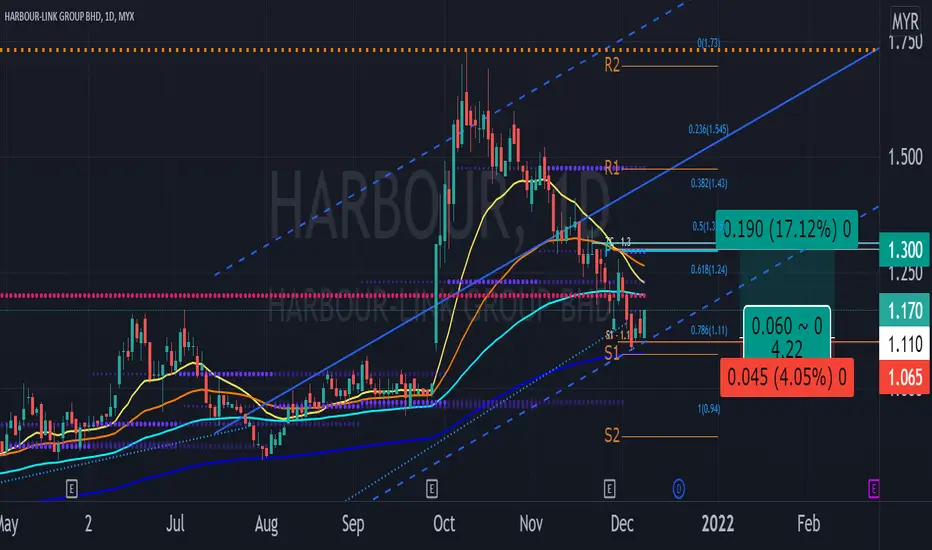Select the 1.170 current price label
Viewport: 932px width, 550px height.
pyautogui.click(x=905, y=310)
